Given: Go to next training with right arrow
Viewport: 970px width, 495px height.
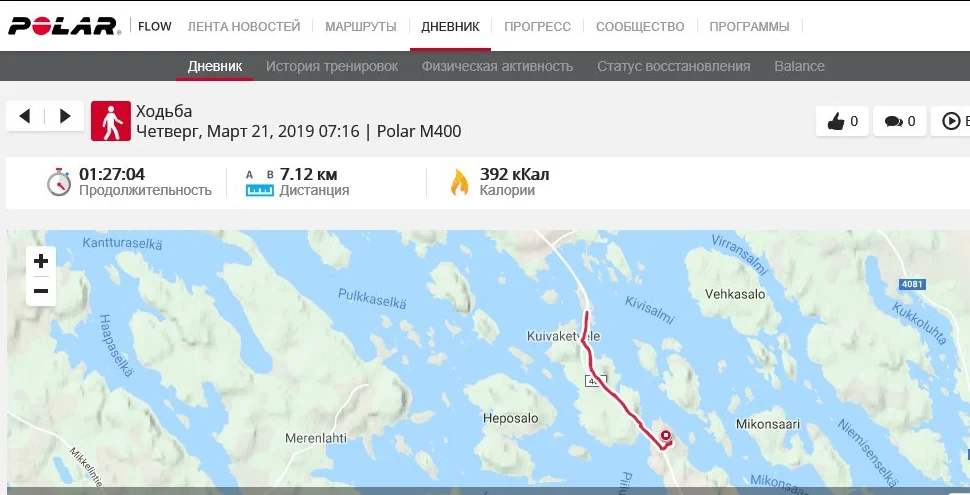Looking at the screenshot, I should pos(64,116).
